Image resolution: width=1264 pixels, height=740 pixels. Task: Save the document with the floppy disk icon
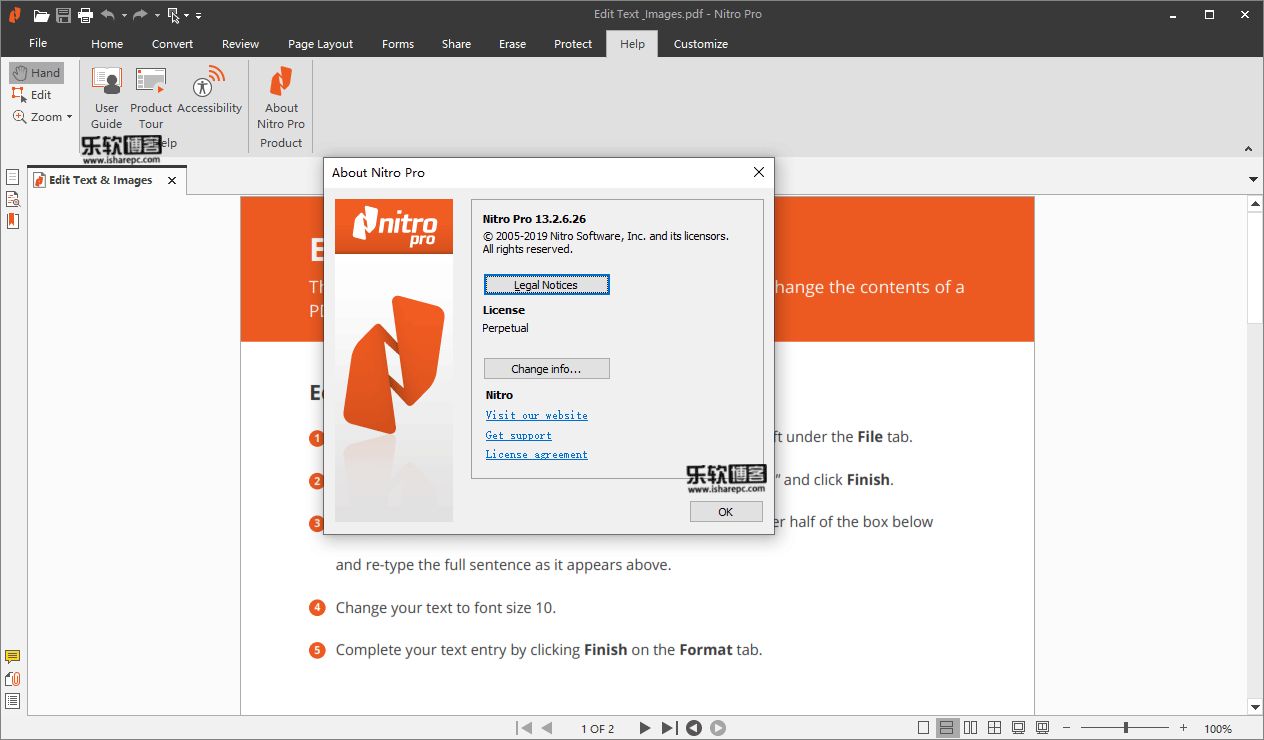pos(64,15)
